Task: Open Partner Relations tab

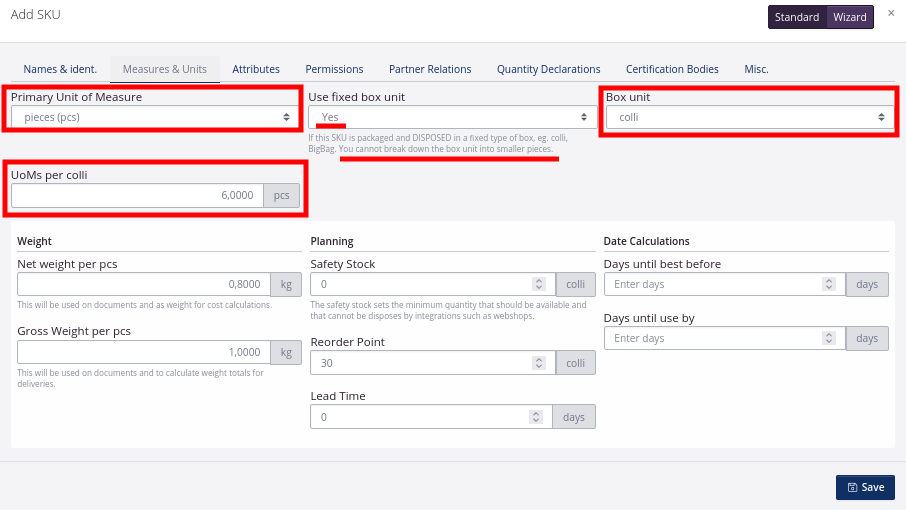Action: (430, 69)
